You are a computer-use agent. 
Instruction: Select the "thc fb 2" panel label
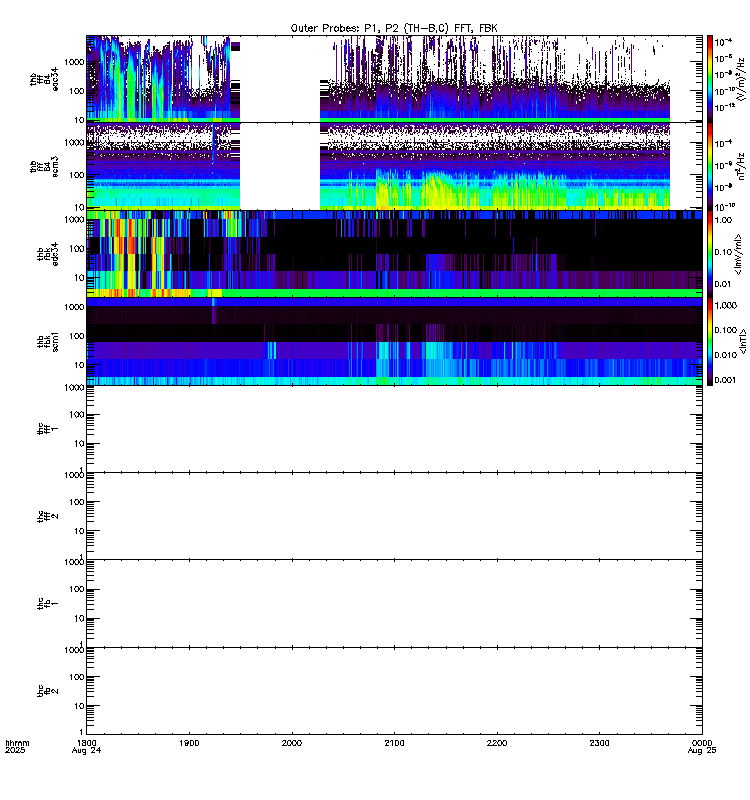click(48, 690)
